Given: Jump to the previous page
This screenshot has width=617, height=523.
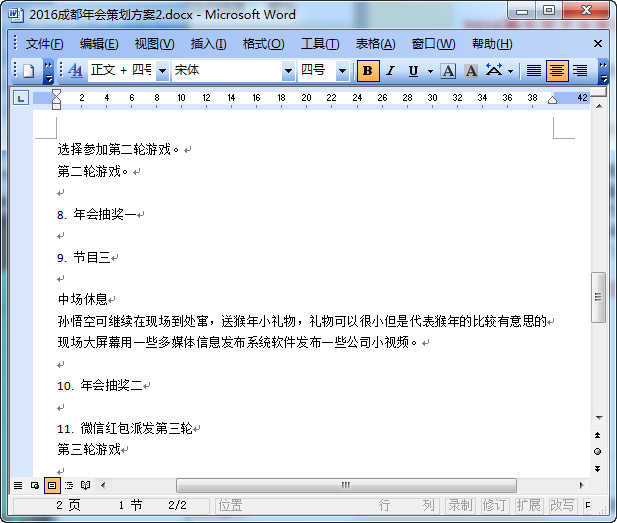Looking at the screenshot, I should [x=597, y=435].
